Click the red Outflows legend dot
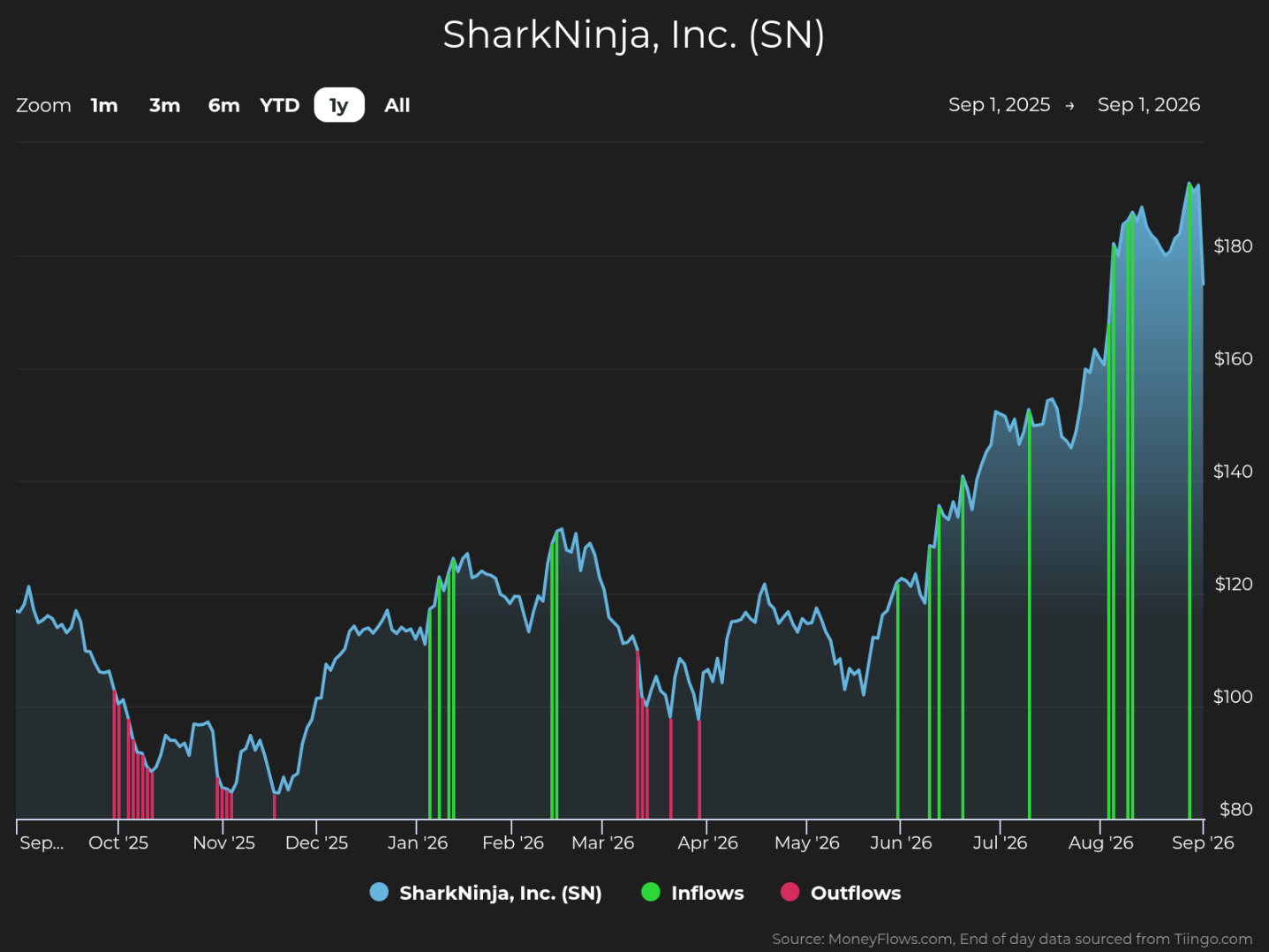Image resolution: width=1269 pixels, height=952 pixels. pyautogui.click(x=790, y=892)
